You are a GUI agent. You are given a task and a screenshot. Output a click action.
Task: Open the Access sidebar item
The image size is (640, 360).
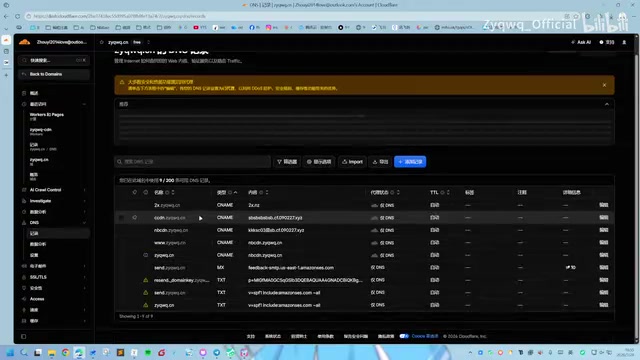pyautogui.click(x=37, y=299)
